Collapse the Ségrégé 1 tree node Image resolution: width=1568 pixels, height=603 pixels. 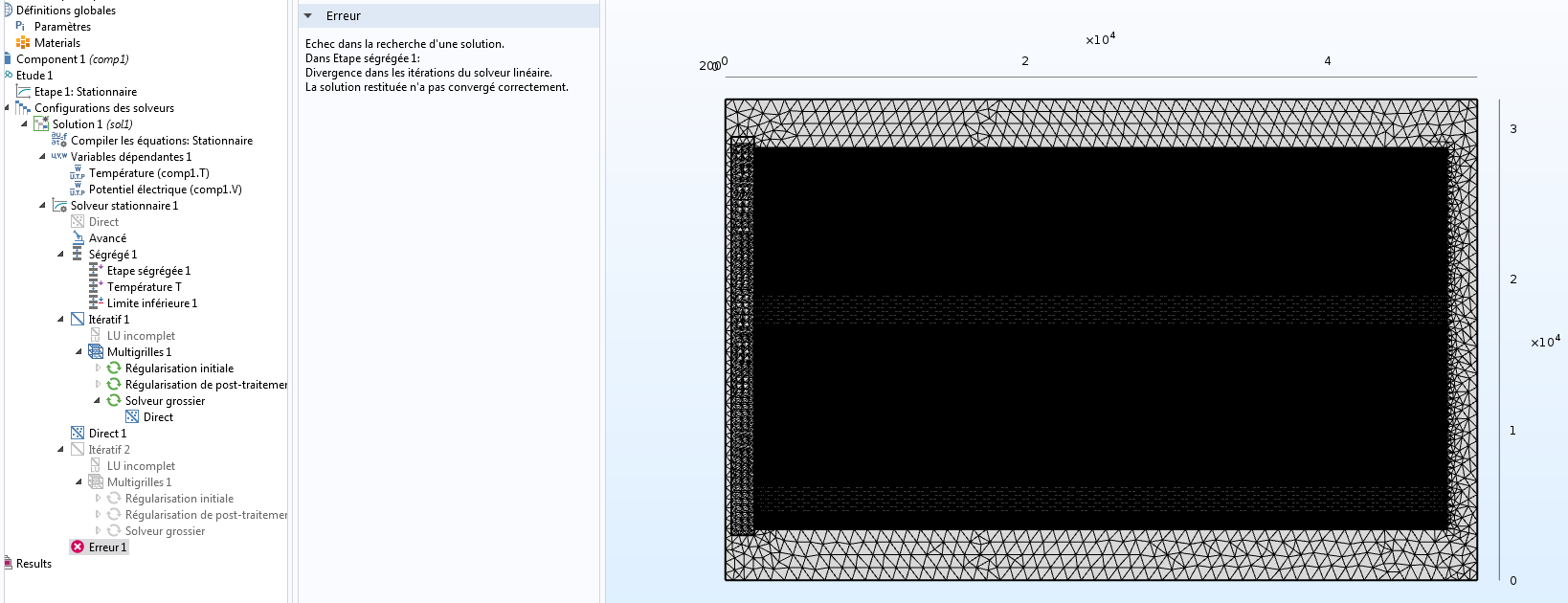coord(60,255)
